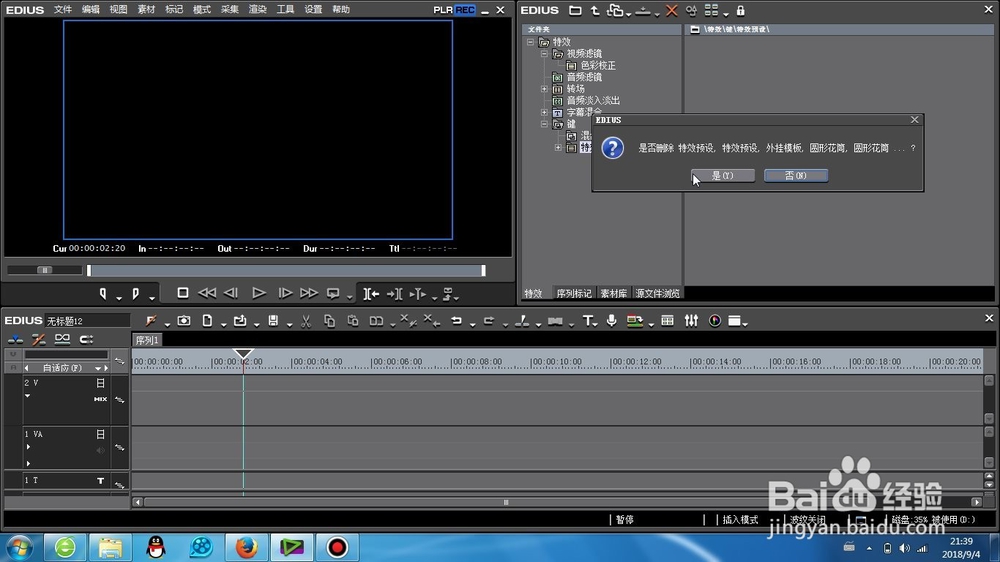Screen dimensions: 1000x562
Task: Switch to the 源文件浏览 tab
Action: [x=658, y=293]
